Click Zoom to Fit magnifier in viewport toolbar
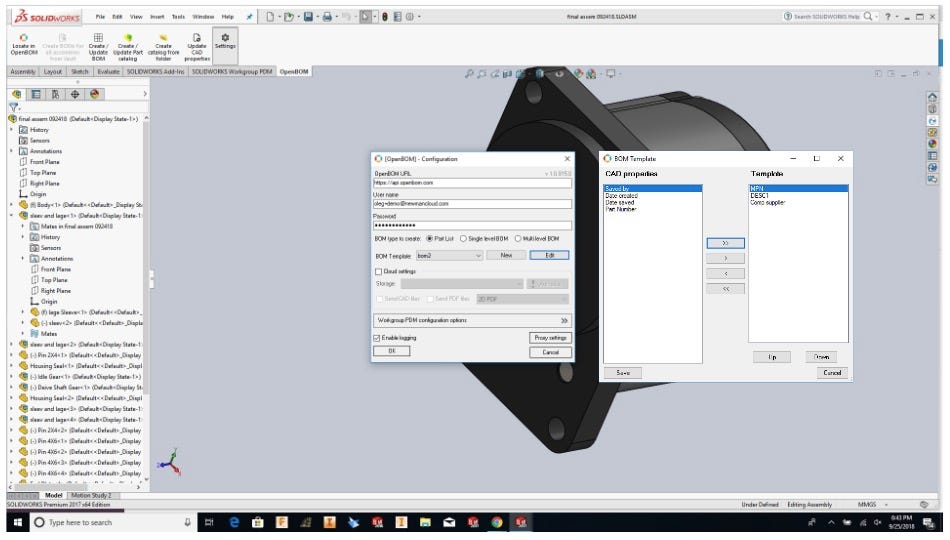Viewport: 950px width, 540px height. pos(468,73)
